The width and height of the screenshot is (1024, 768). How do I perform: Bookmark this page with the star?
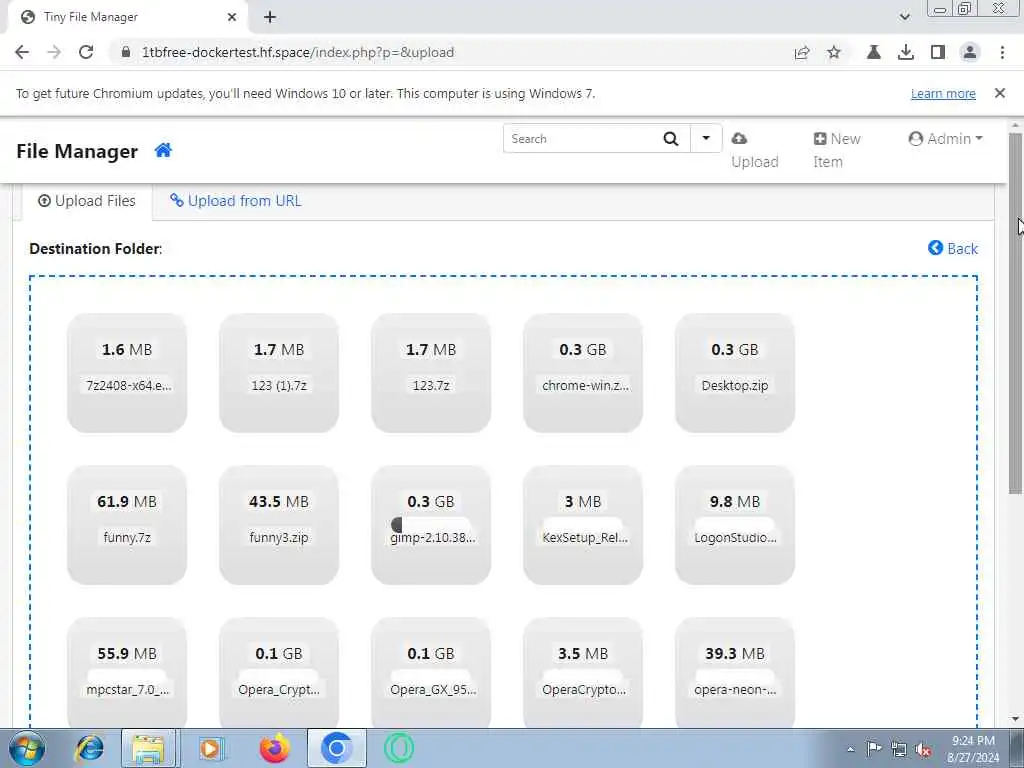[x=834, y=52]
